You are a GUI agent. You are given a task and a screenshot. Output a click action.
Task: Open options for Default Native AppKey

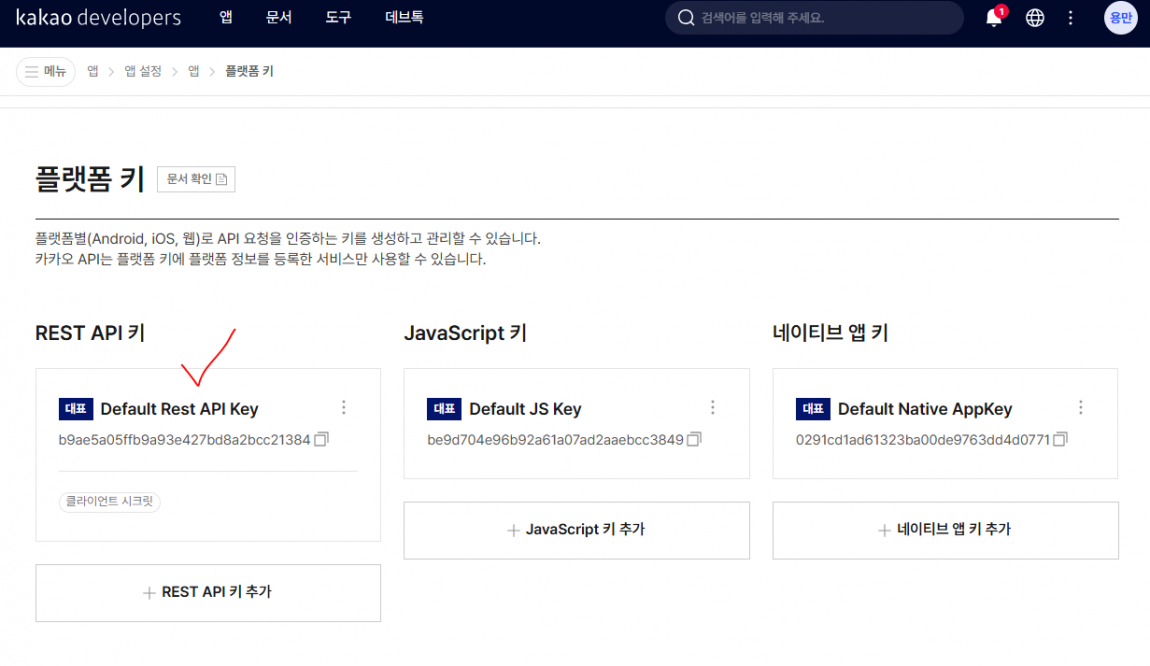click(x=1081, y=408)
